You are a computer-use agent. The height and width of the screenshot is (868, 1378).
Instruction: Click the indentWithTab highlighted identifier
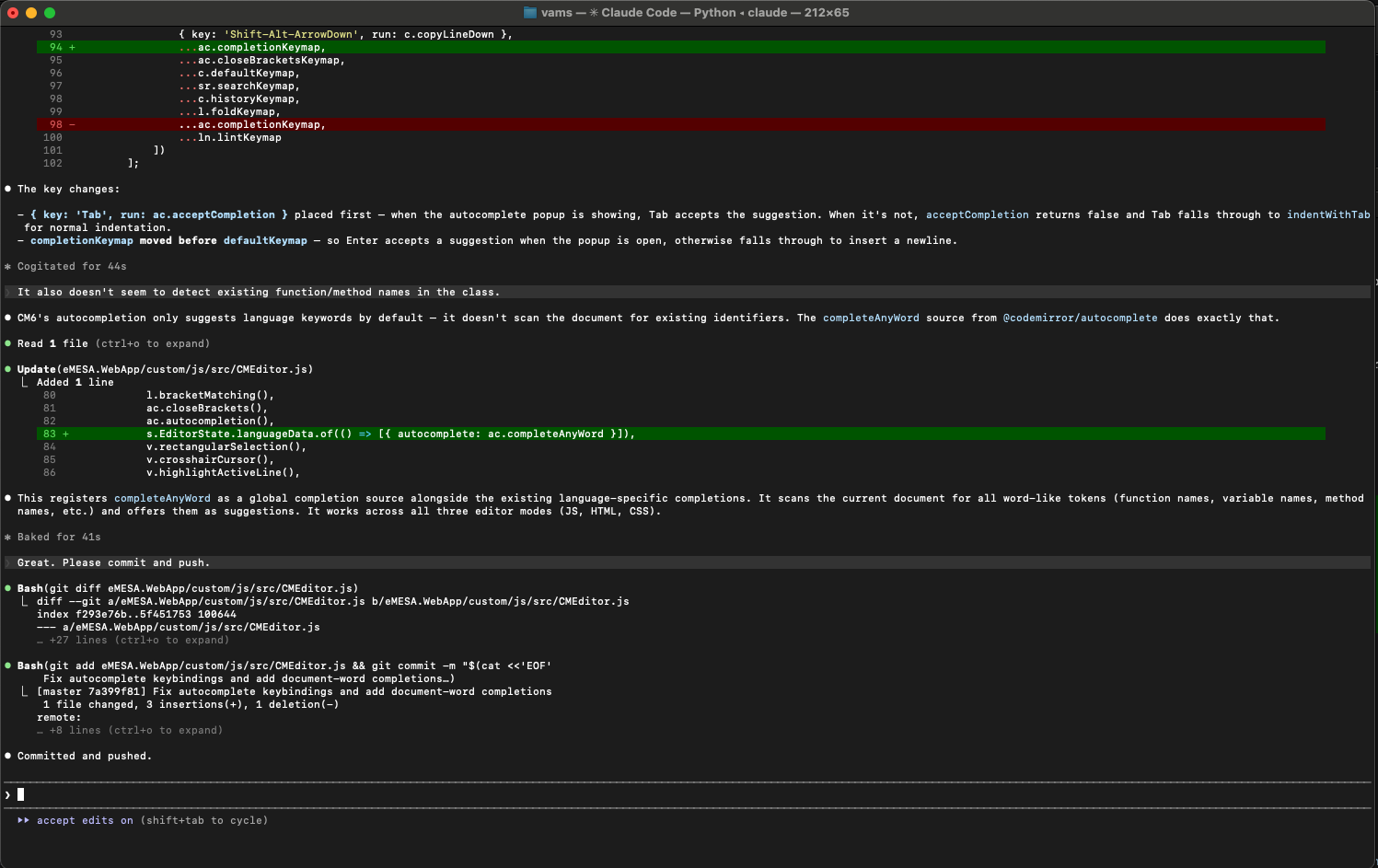click(x=1327, y=214)
